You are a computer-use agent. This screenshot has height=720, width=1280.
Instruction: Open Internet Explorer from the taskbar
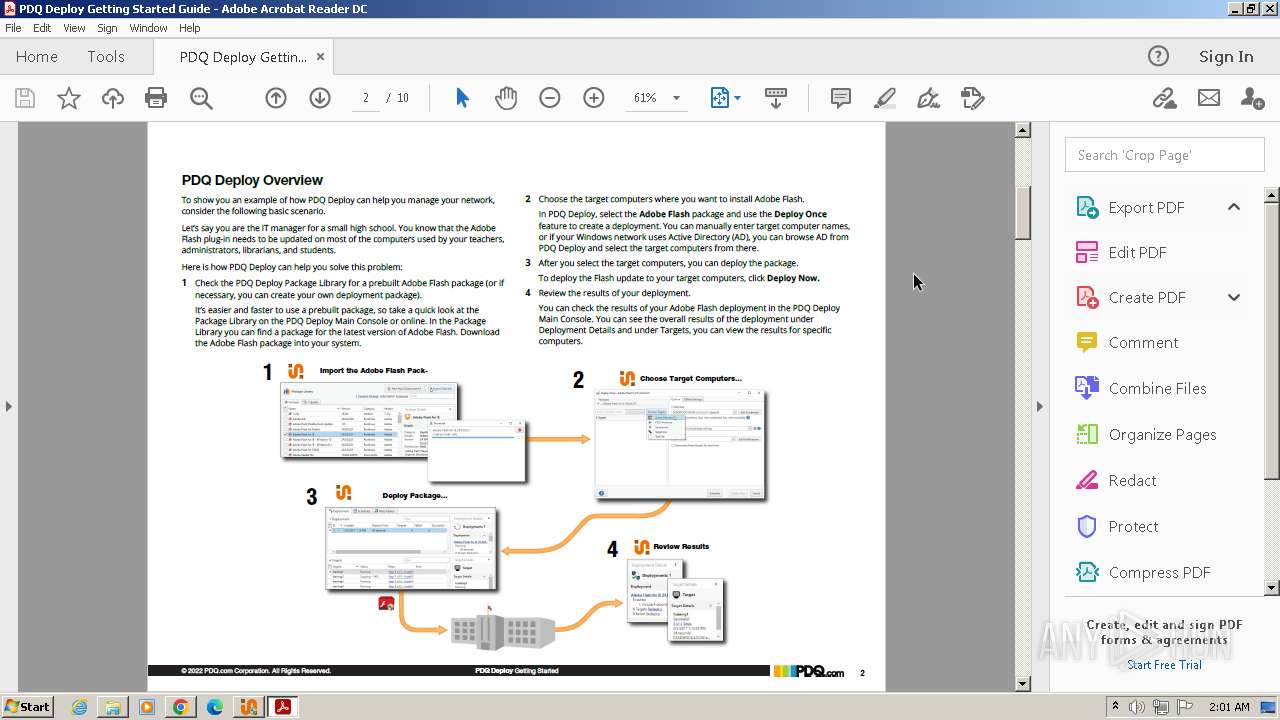pos(79,707)
